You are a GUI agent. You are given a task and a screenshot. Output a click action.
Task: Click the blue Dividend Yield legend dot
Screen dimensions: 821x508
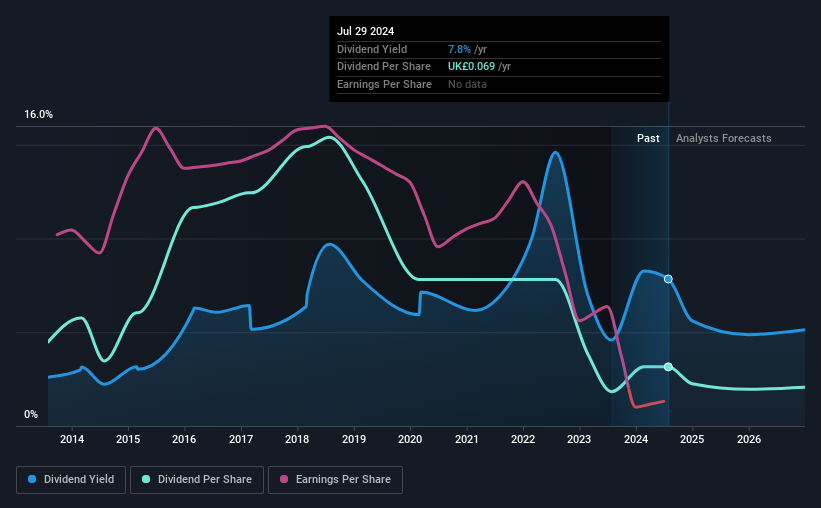[32, 479]
